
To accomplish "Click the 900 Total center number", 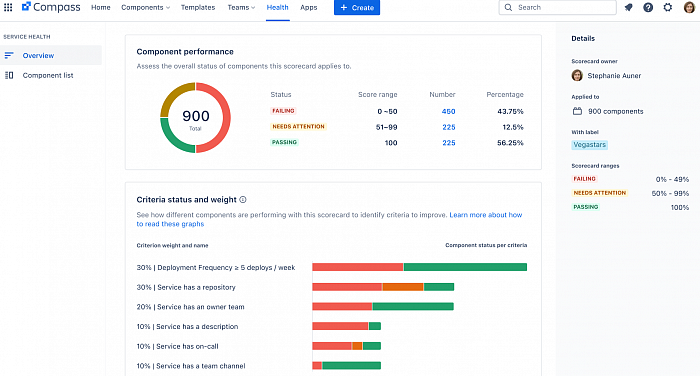I will coord(196,116).
